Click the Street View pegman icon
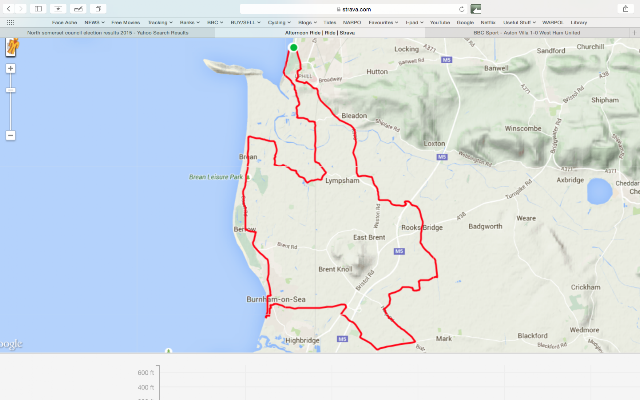640x400 pixels. click(x=11, y=47)
